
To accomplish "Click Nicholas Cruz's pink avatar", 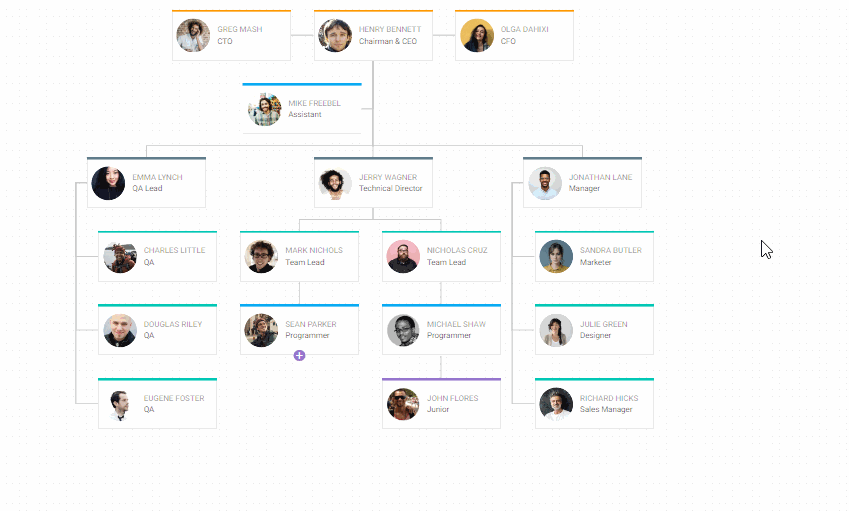I will (403, 256).
